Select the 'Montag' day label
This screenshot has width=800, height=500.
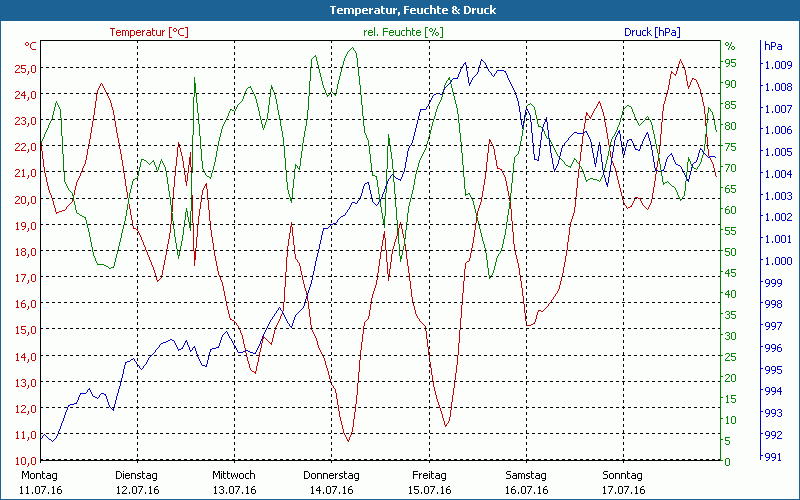pyautogui.click(x=39, y=475)
